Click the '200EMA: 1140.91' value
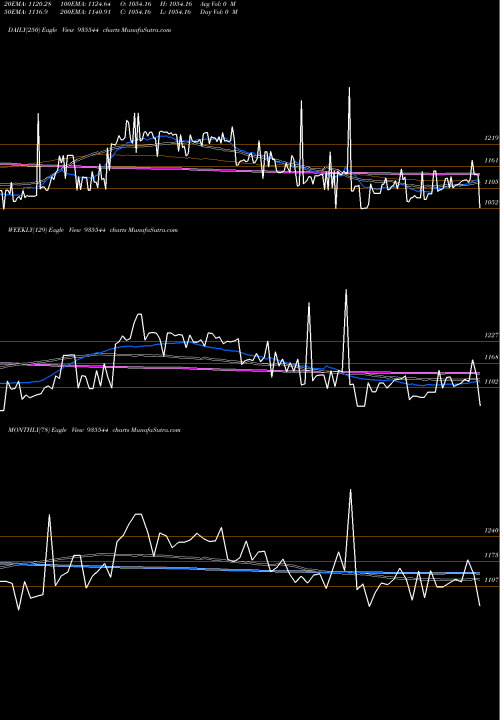Viewport: 500px width, 720px height. coord(85,12)
